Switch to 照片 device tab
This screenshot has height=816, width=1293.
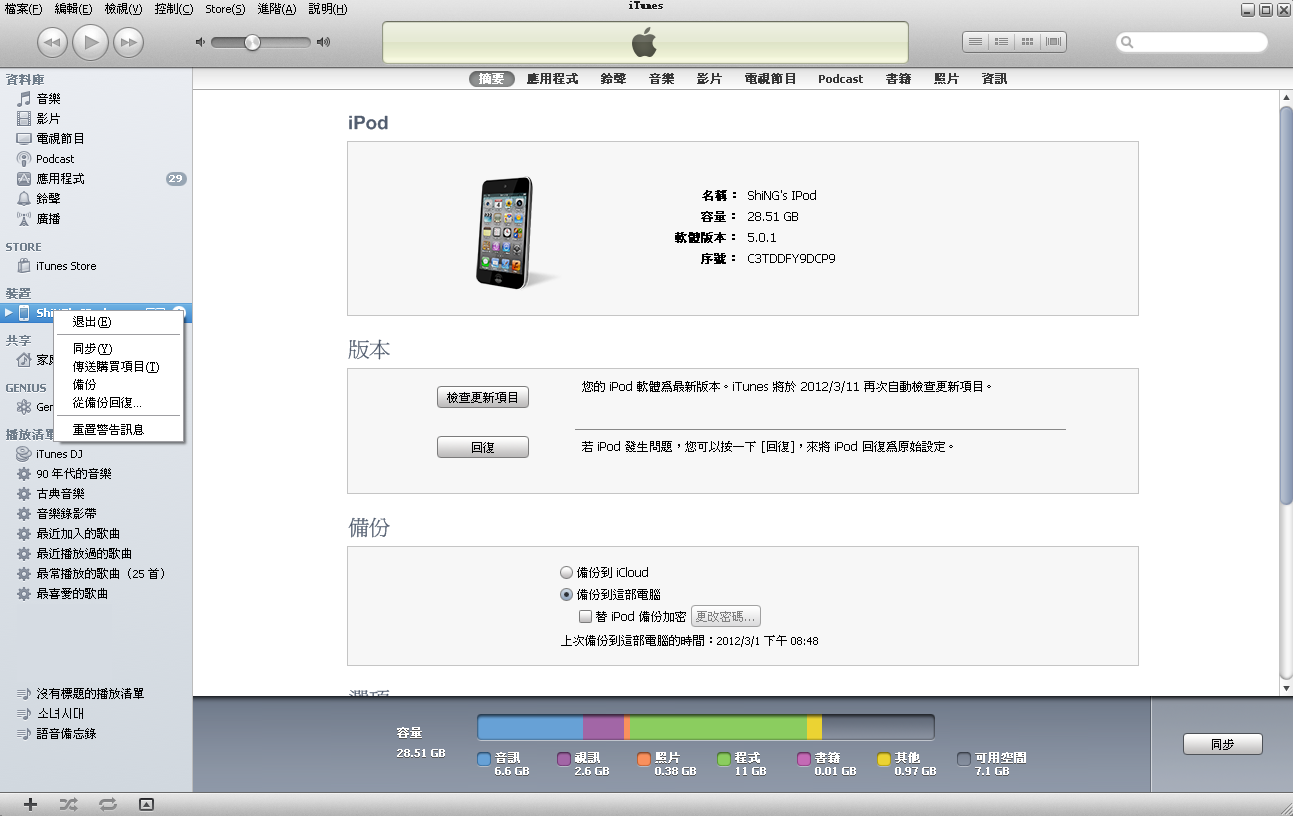point(946,79)
